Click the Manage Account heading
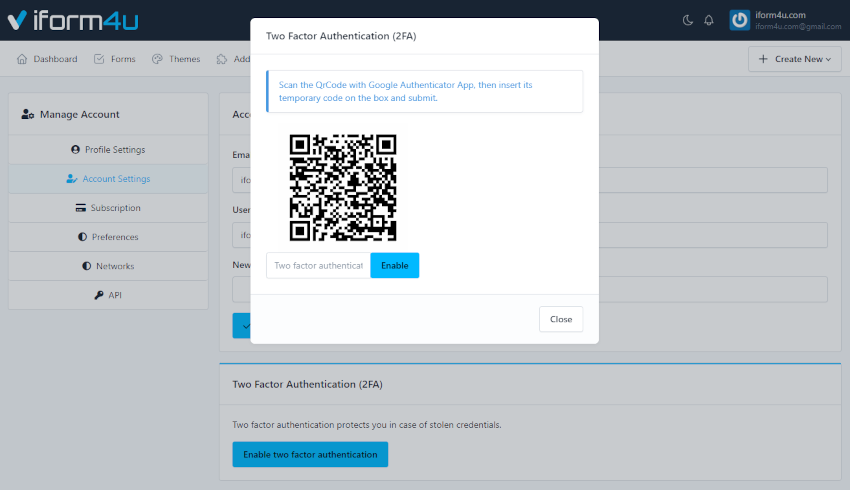850x490 pixels. [x=80, y=114]
